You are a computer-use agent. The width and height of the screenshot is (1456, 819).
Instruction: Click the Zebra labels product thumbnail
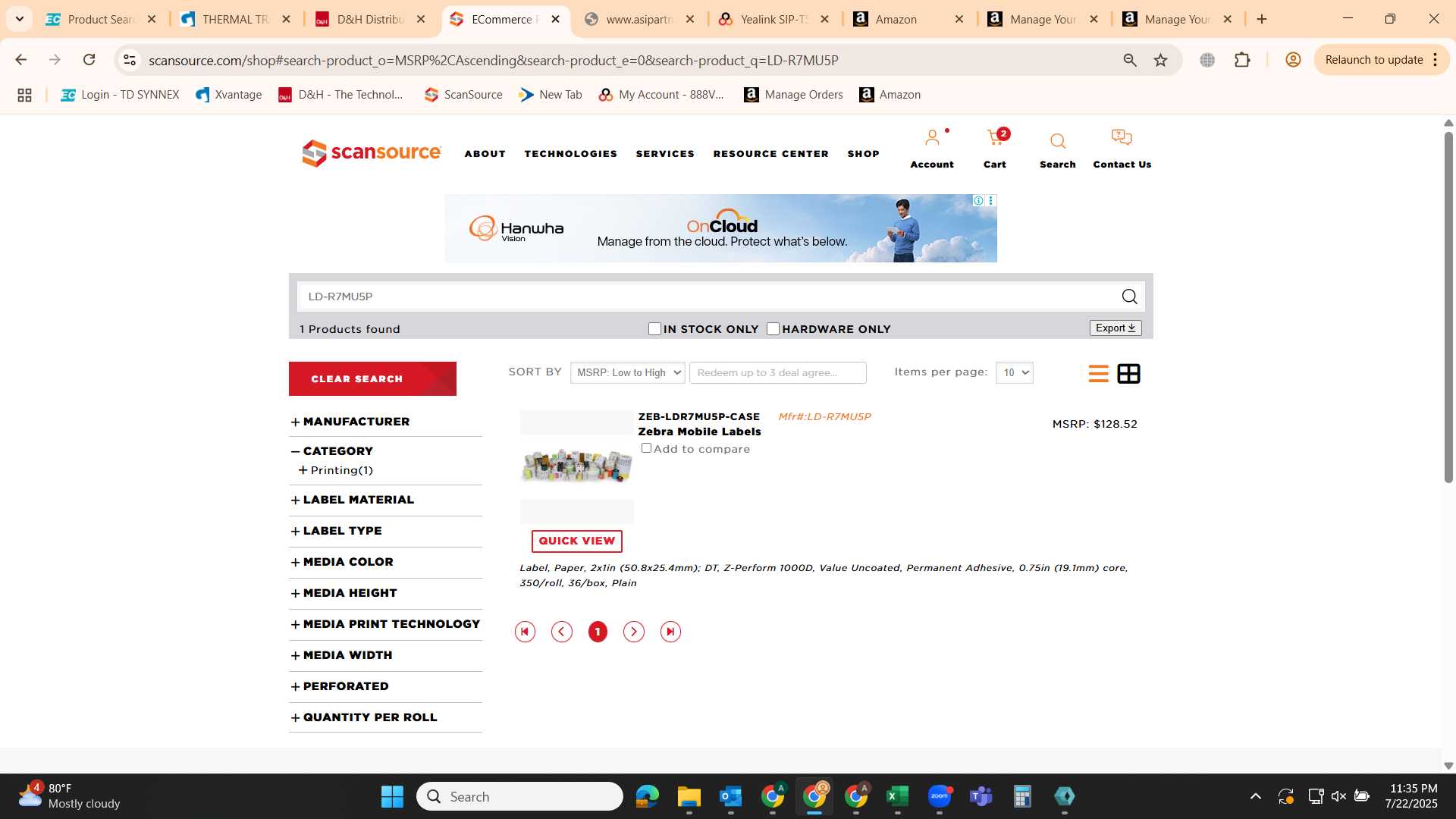point(576,466)
